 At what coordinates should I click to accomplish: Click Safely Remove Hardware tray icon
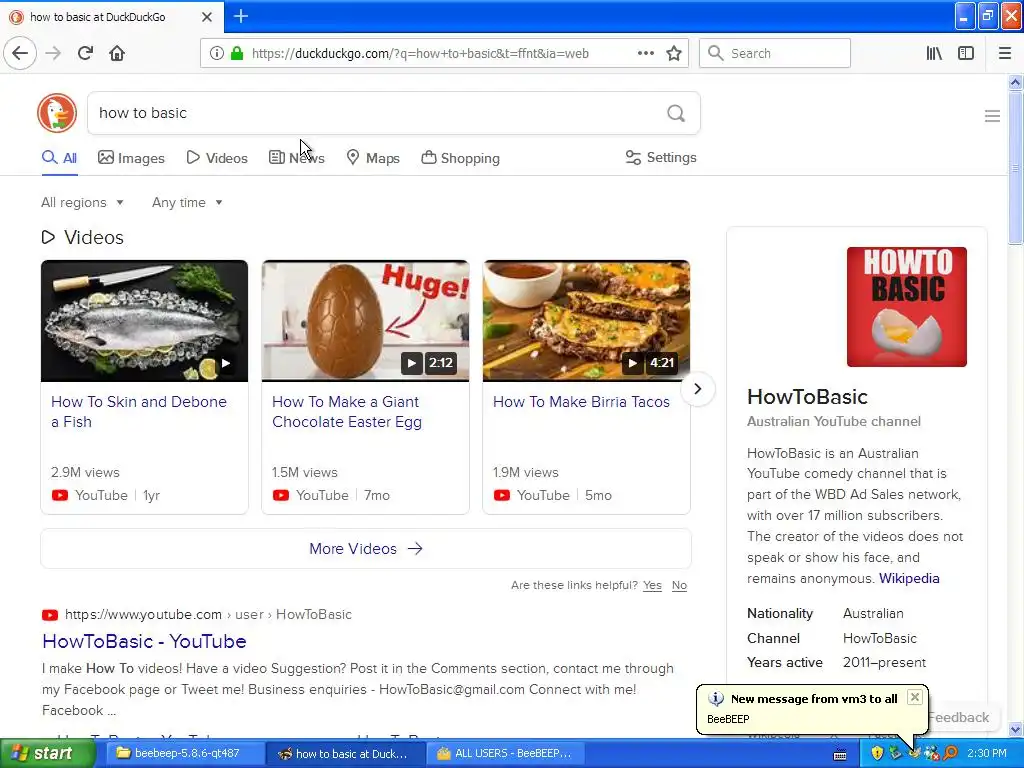[895, 753]
